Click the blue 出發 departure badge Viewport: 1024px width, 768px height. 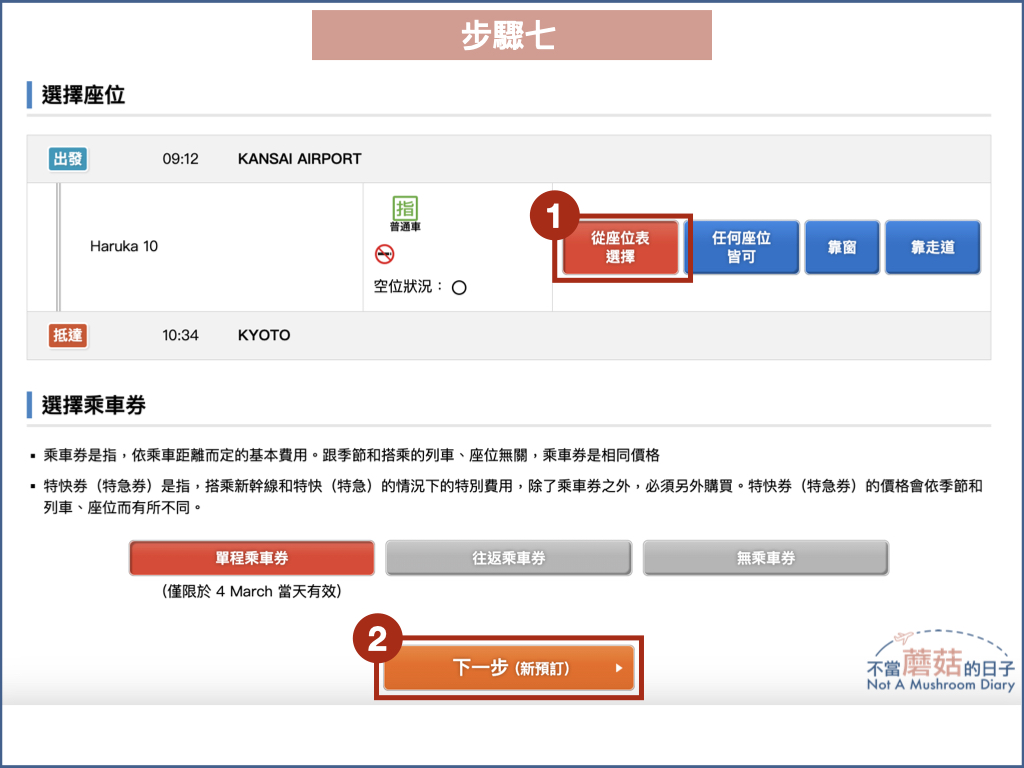pyautogui.click(x=66, y=158)
